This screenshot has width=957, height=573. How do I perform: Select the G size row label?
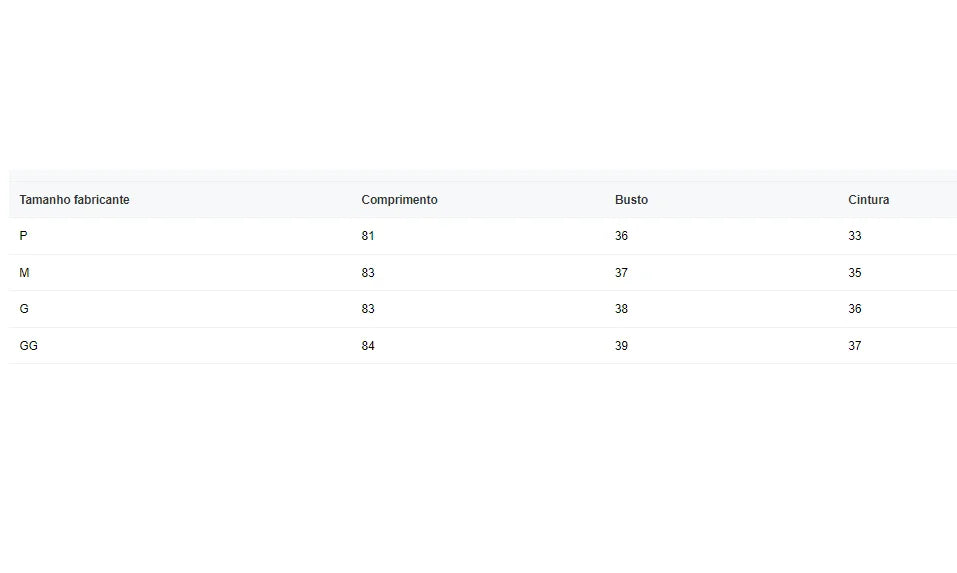pyautogui.click(x=24, y=309)
